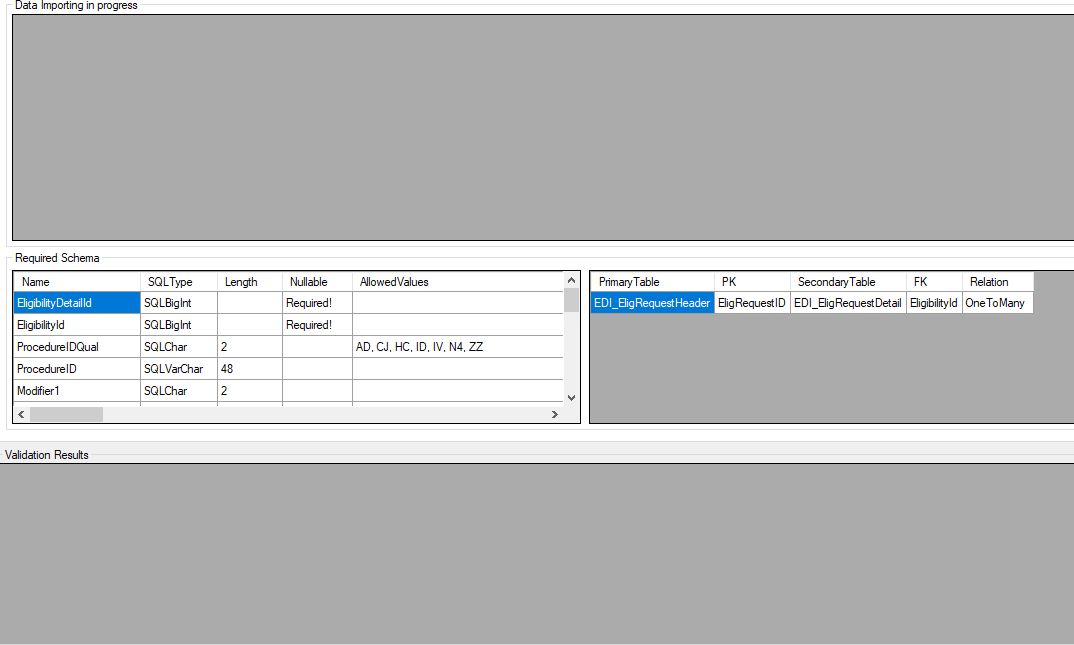Click the FK column header
Screen dimensions: 1074x645
click(934, 281)
